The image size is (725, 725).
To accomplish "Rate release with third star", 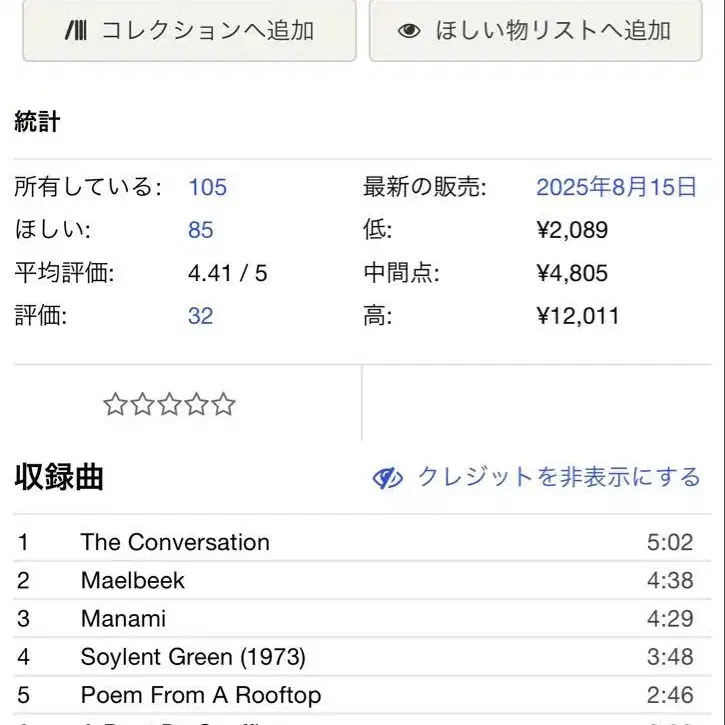I will point(169,405).
